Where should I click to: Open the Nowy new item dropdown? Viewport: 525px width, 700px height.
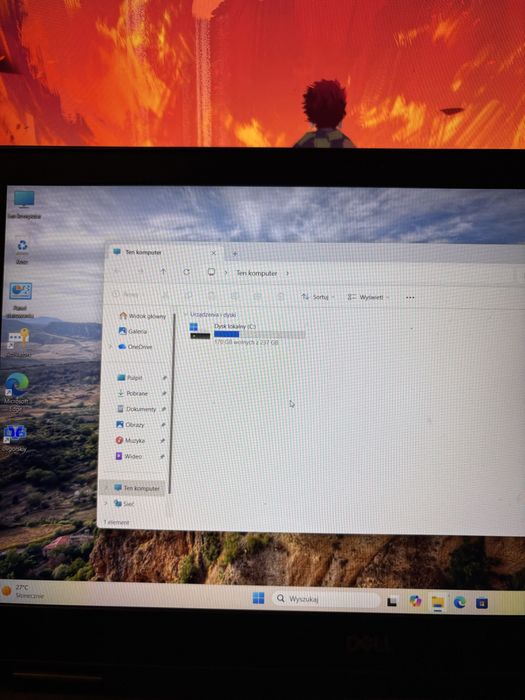click(127, 294)
